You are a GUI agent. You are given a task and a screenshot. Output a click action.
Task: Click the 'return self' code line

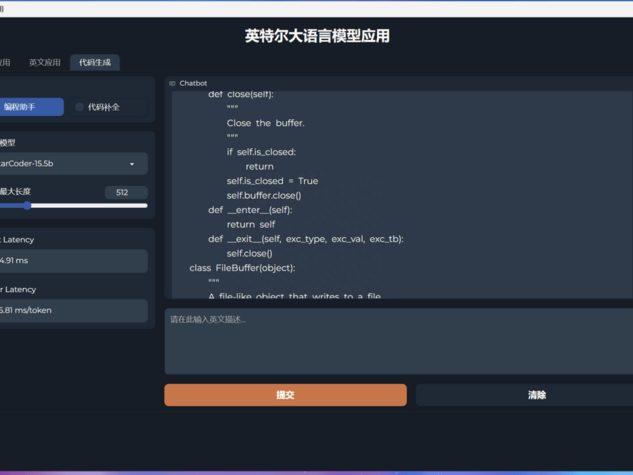(x=251, y=224)
